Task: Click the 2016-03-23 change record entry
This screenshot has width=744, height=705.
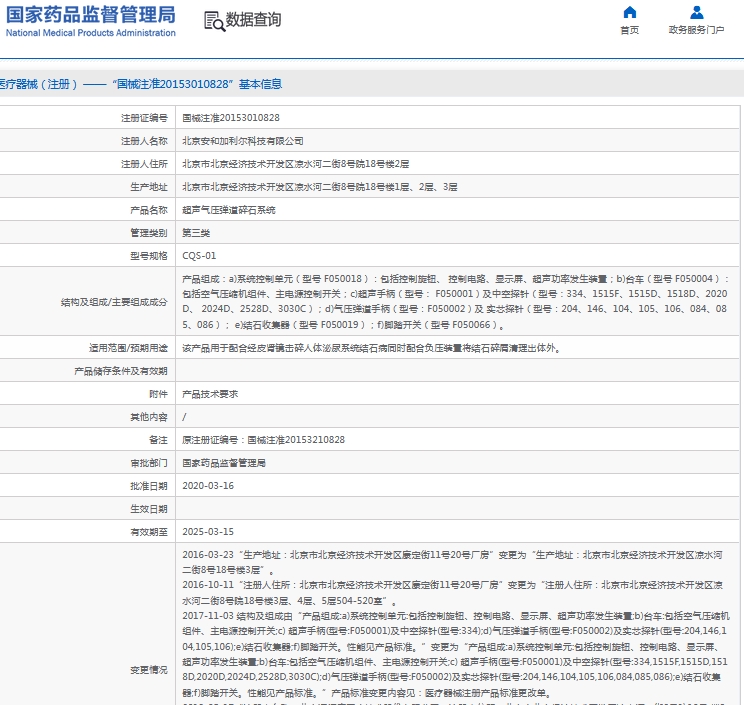Action: (x=452, y=562)
